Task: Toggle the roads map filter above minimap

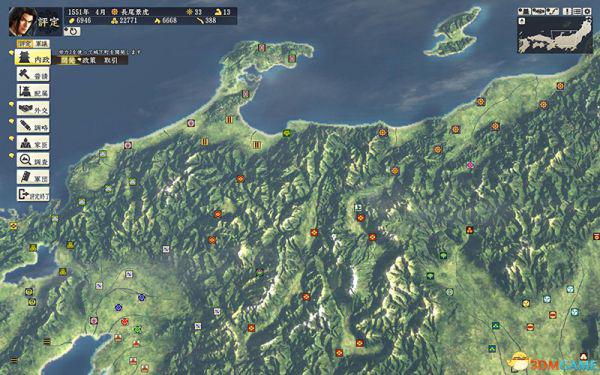Action: click(x=553, y=11)
